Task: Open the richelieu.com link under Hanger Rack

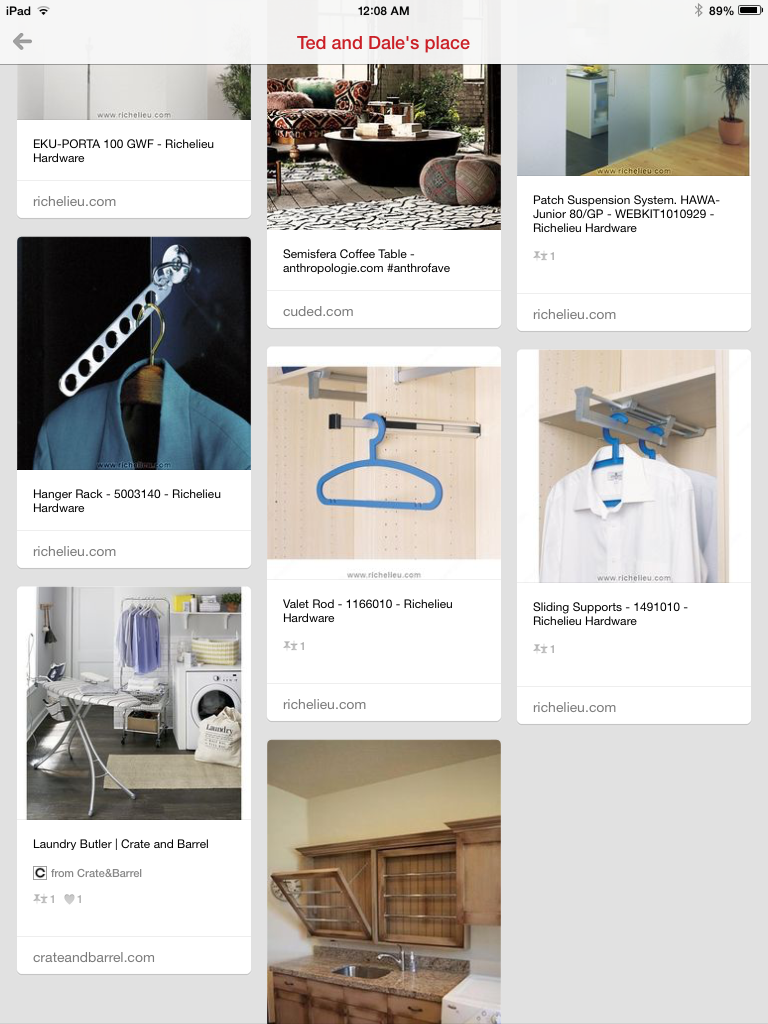Action: tap(74, 551)
